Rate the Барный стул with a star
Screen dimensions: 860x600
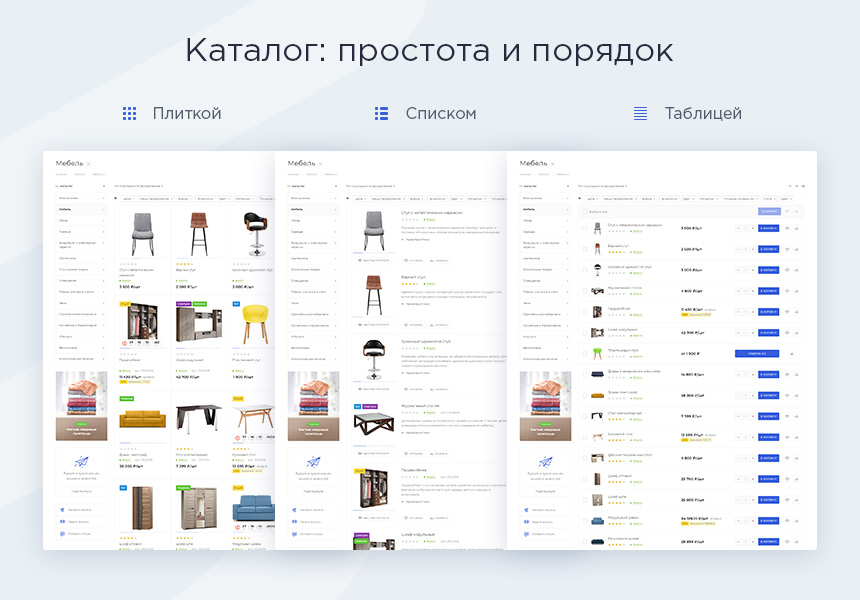(182, 264)
